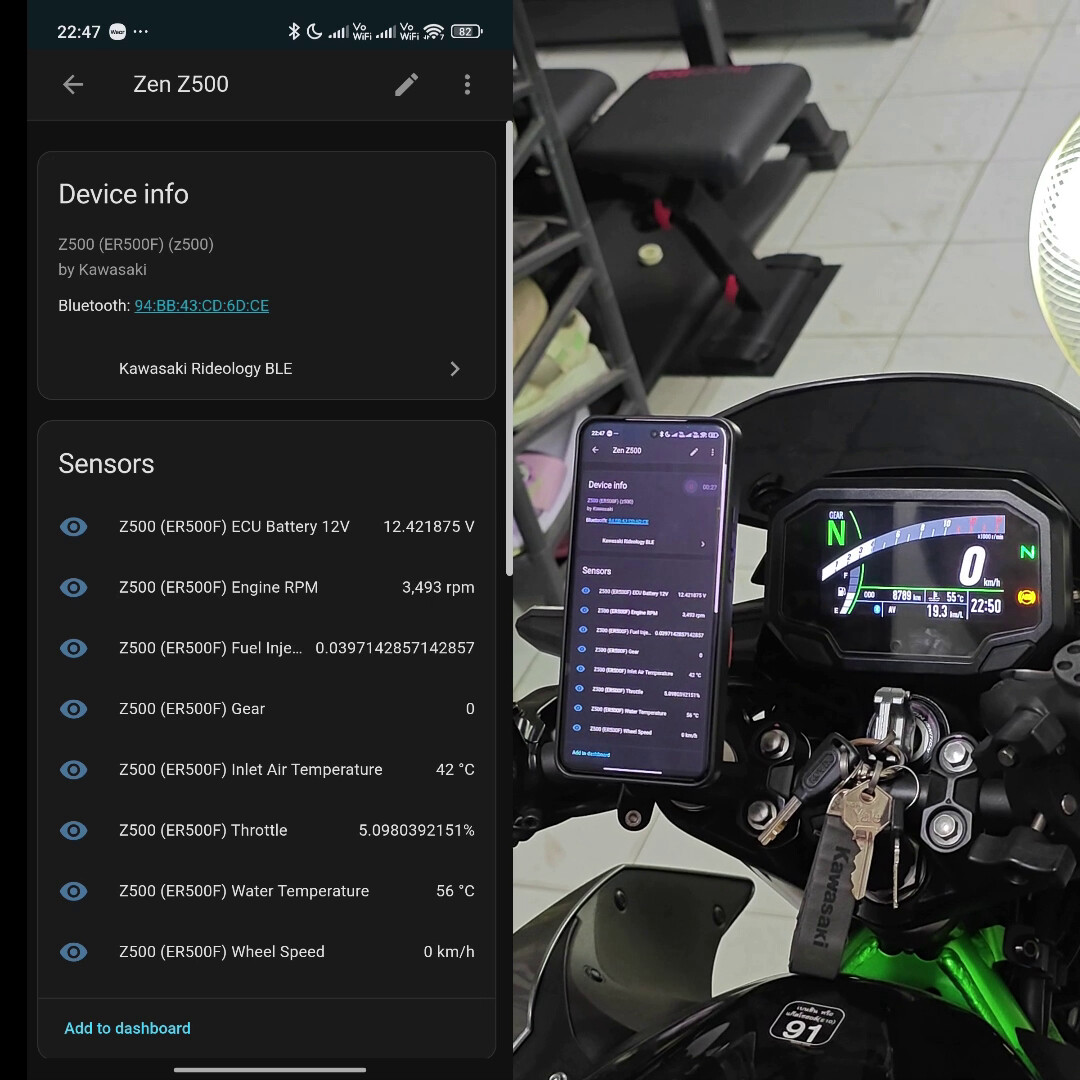Toggle eye icon for Engine RPM
This screenshot has height=1080, width=1080.
74,588
